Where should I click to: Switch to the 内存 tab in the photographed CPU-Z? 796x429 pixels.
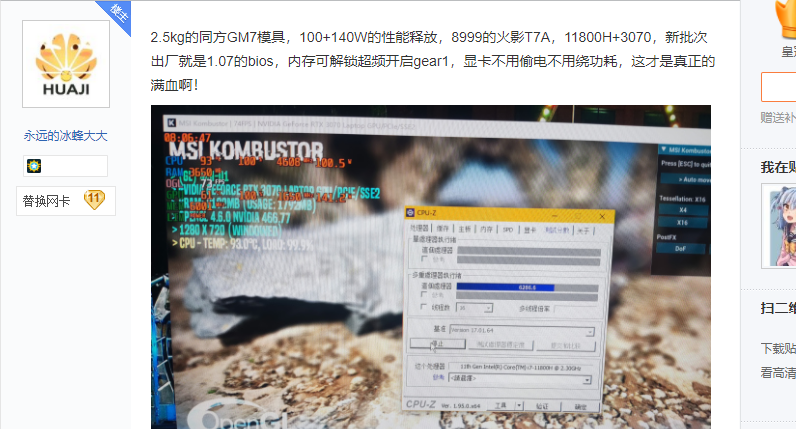point(486,229)
